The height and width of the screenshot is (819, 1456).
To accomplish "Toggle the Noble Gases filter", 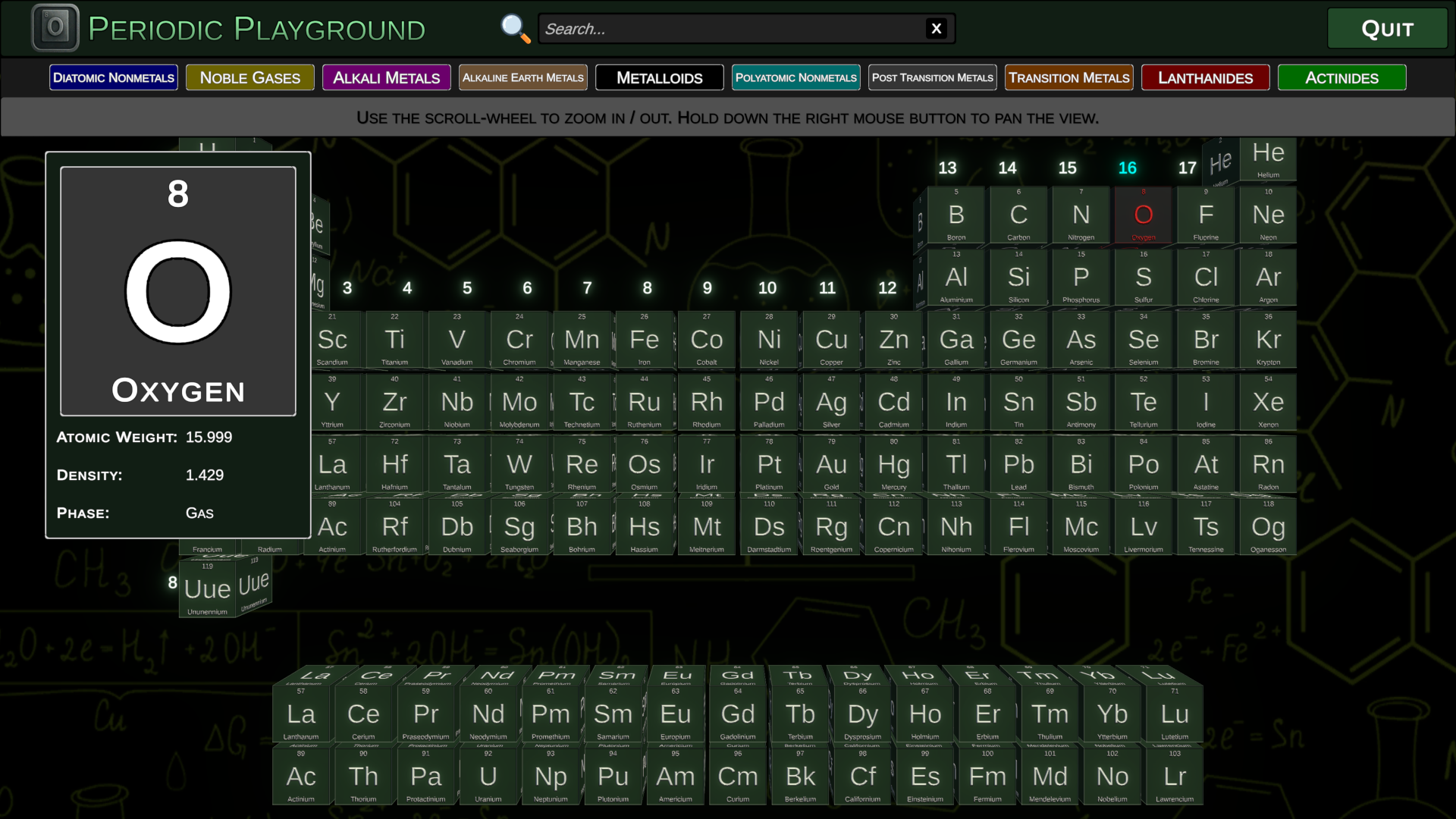I will pyautogui.click(x=250, y=77).
